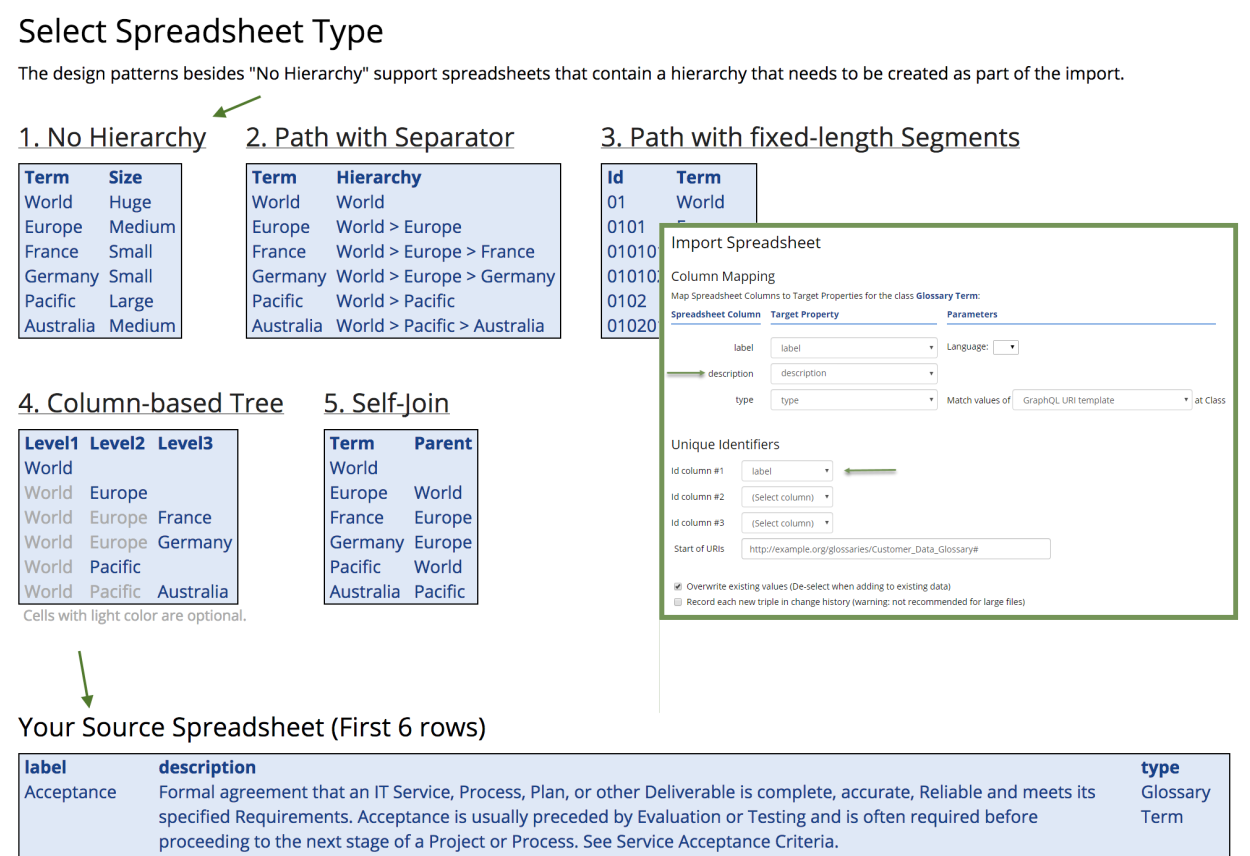Click the Self-Join Term/Parent example table

(x=401, y=517)
